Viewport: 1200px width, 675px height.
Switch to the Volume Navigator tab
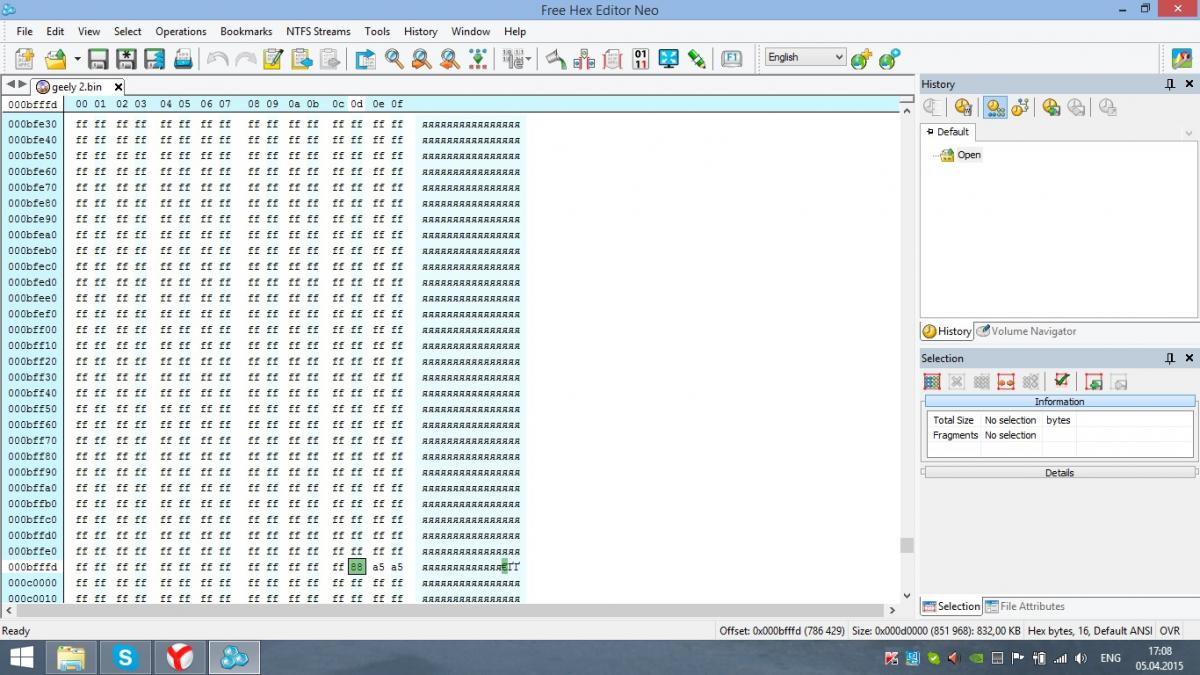pyautogui.click(x=1027, y=331)
